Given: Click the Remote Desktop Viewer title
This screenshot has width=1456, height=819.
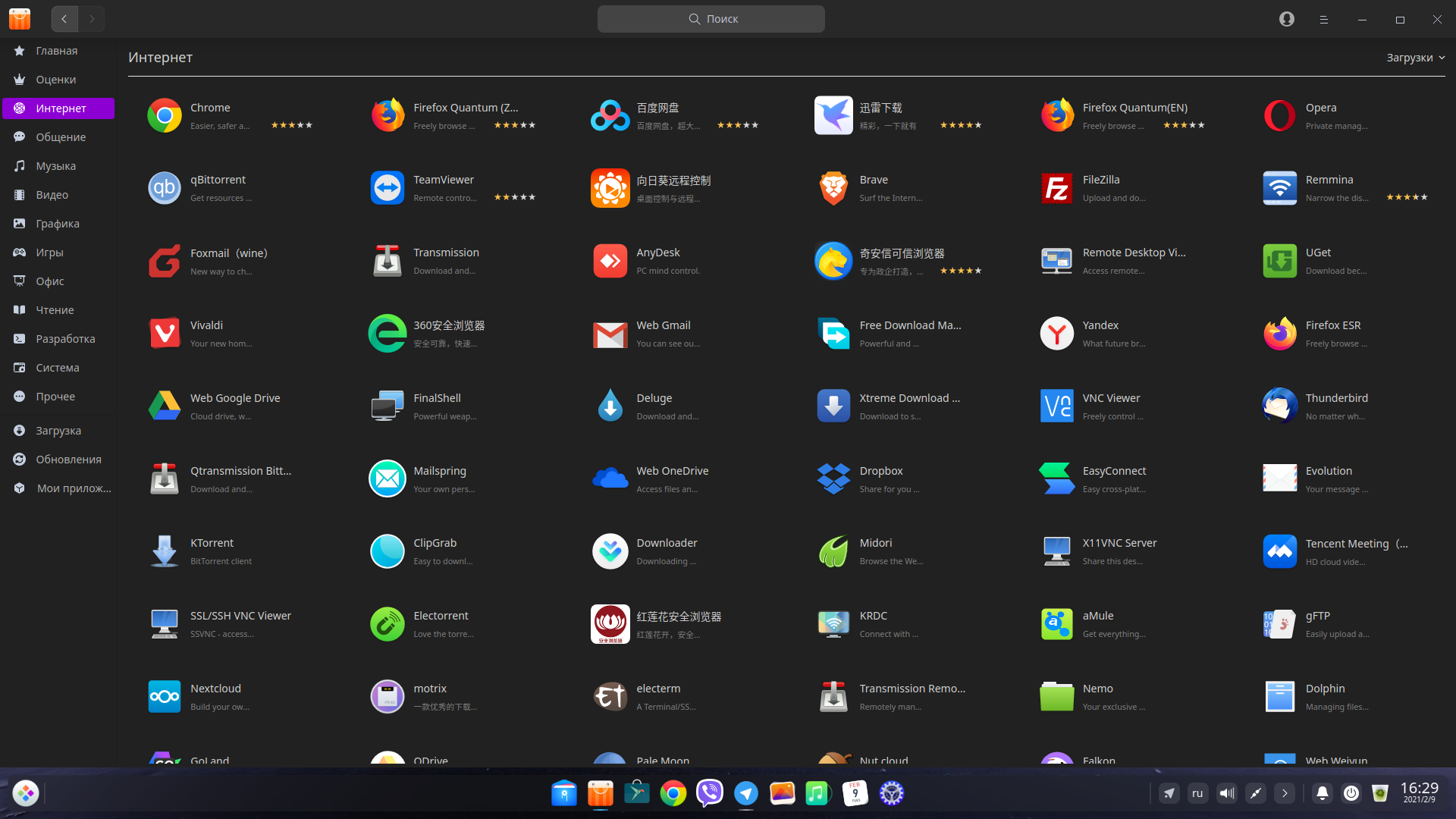Looking at the screenshot, I should [1134, 253].
